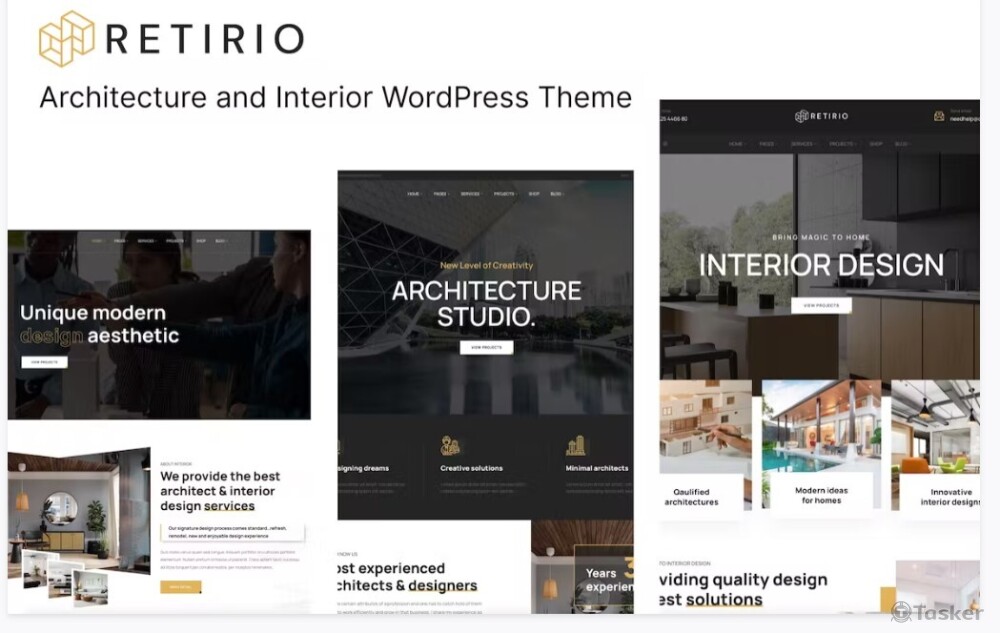1000x633 pixels.
Task: Click the Tasker watermark icon
Action: 901,611
